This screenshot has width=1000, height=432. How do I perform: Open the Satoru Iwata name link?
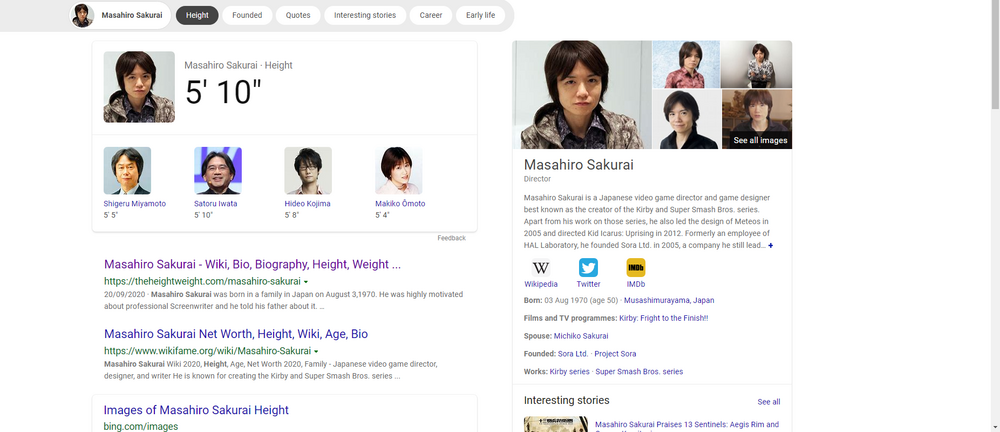217,204
